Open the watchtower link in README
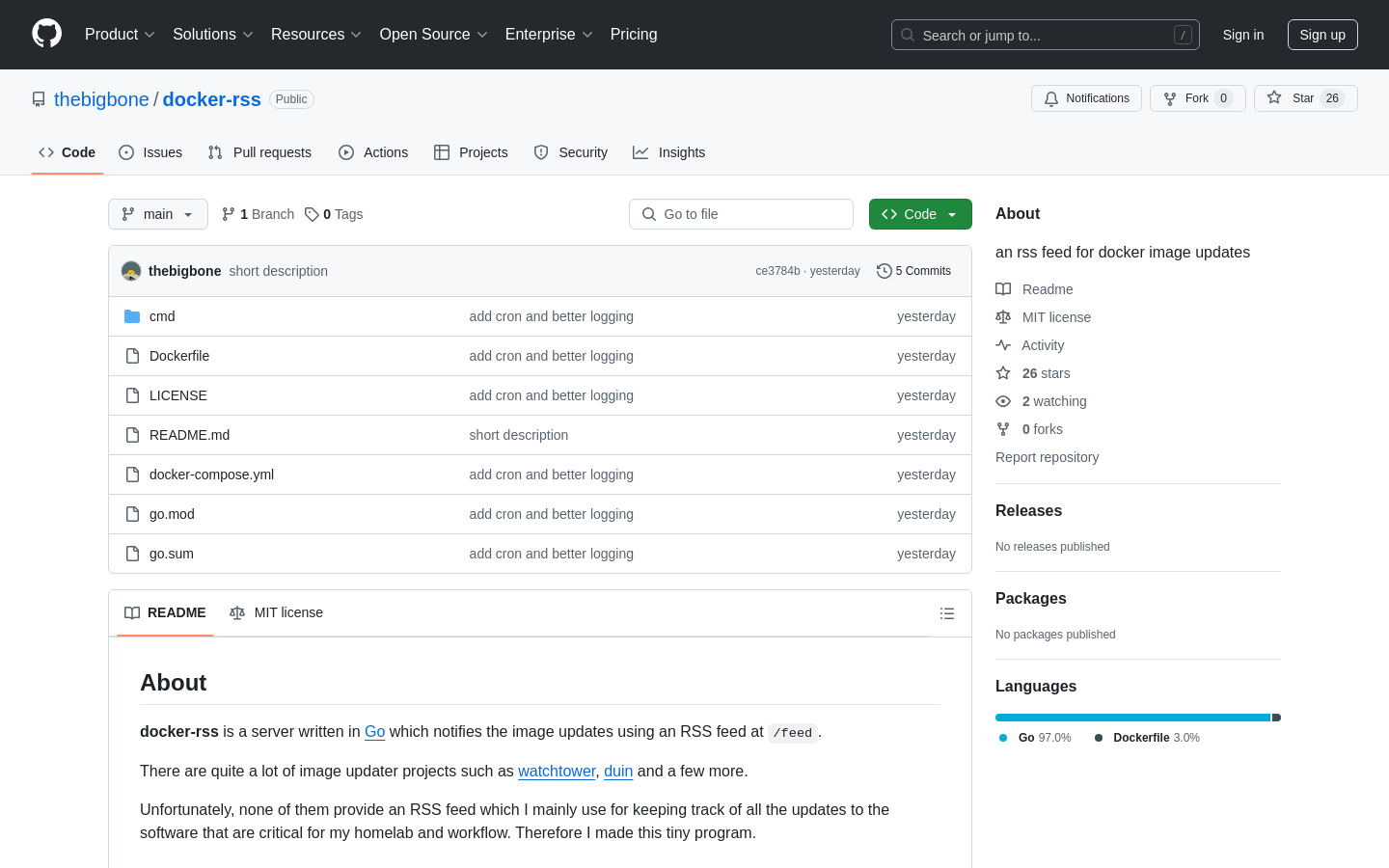Image resolution: width=1389 pixels, height=868 pixels. 557,772
